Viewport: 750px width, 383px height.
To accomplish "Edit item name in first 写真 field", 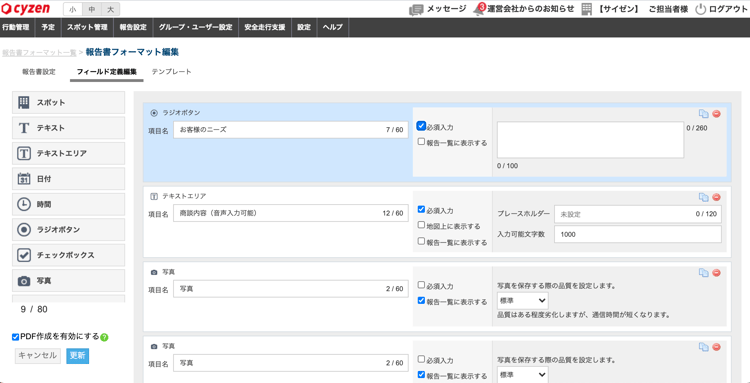I will (291, 289).
